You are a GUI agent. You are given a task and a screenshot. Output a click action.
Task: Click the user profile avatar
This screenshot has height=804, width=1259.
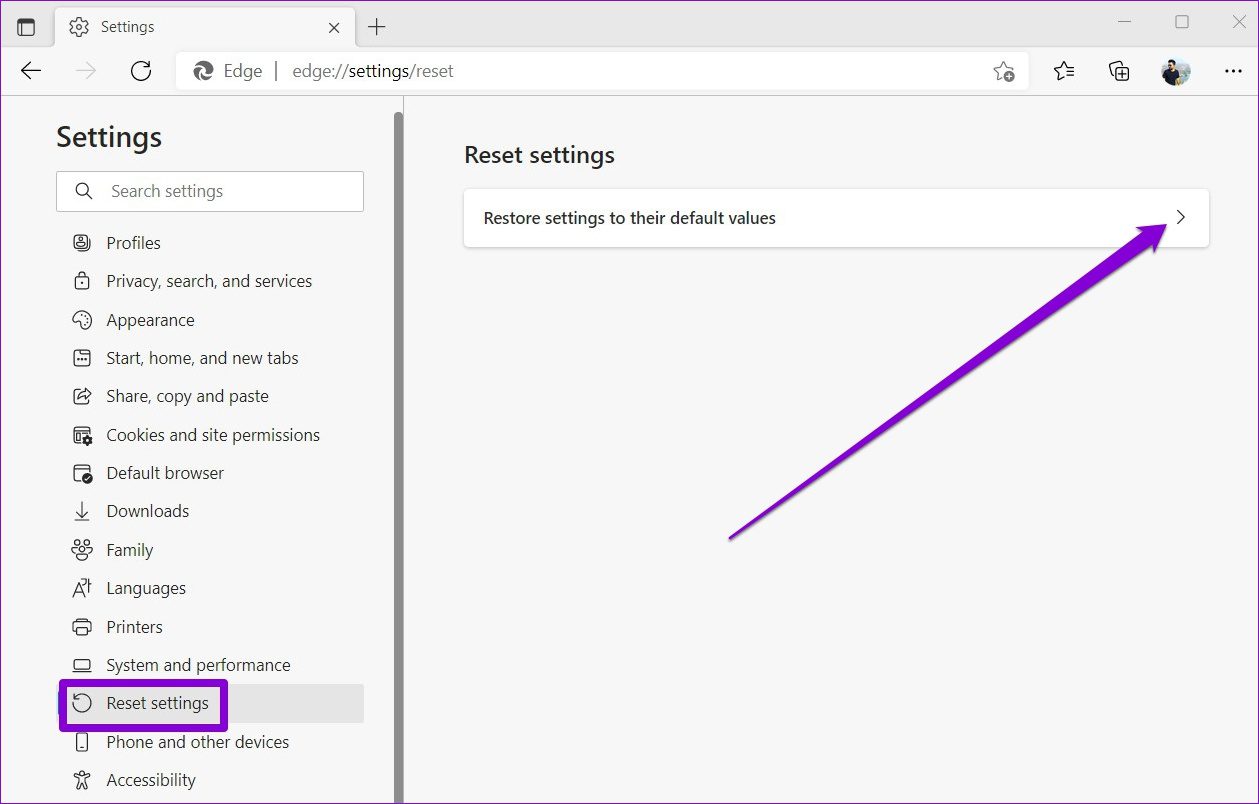[x=1175, y=71]
